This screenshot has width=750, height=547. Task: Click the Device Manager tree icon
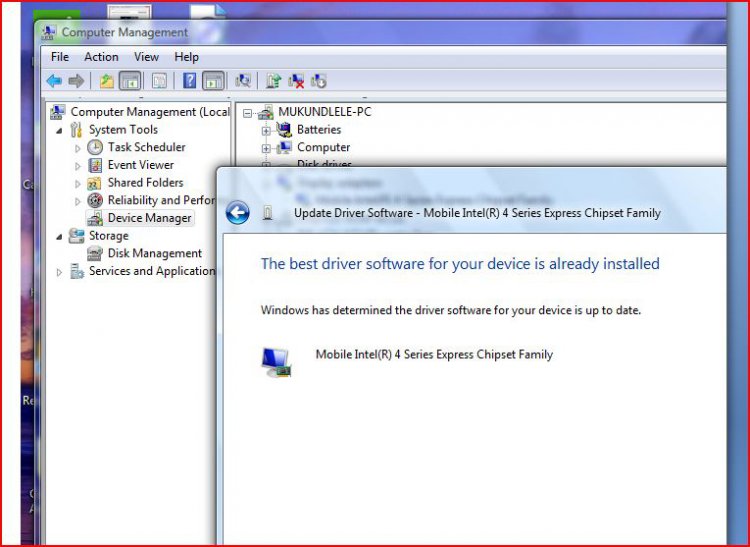pos(95,218)
